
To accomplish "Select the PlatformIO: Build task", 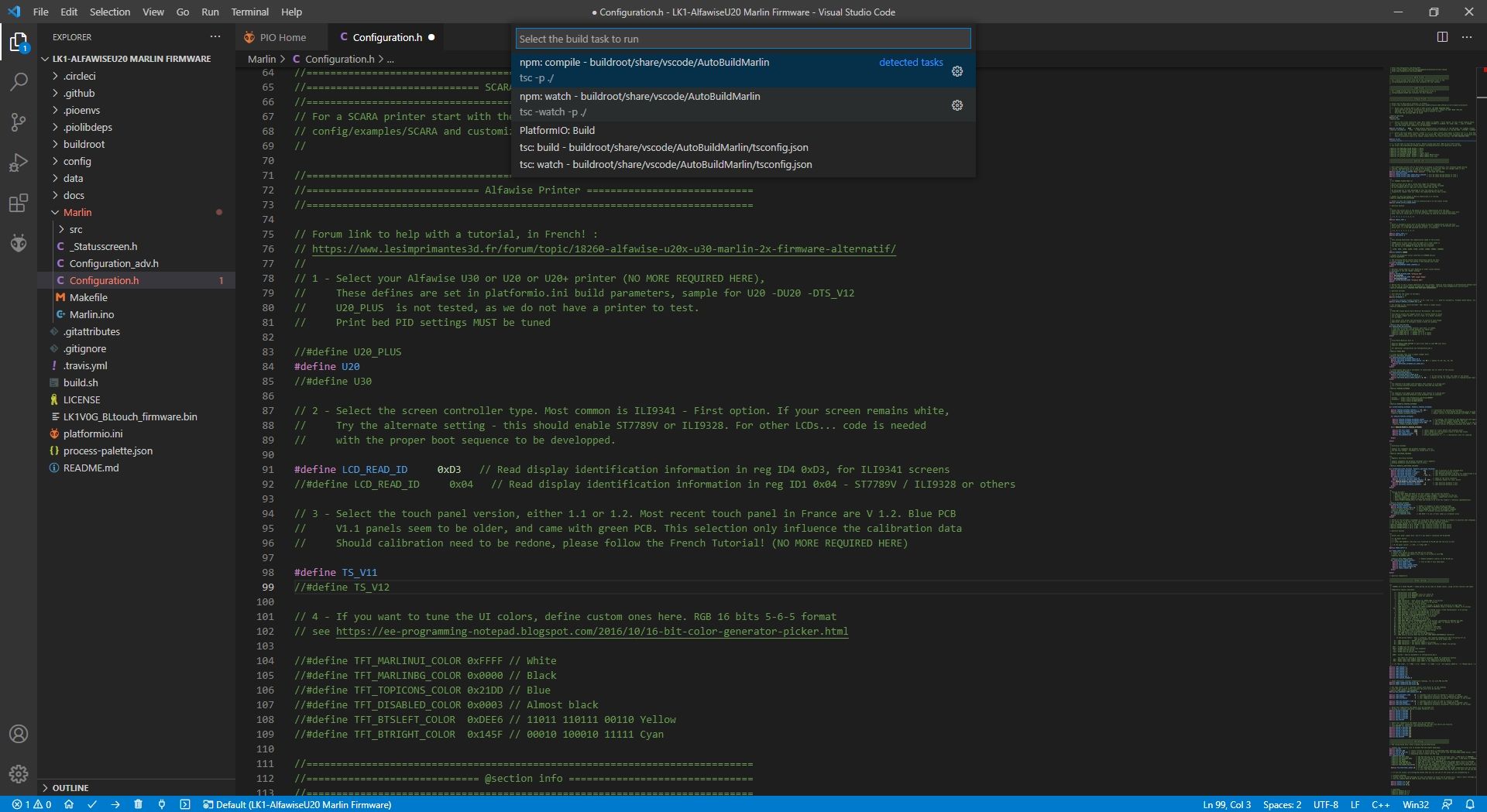I will pos(557,130).
